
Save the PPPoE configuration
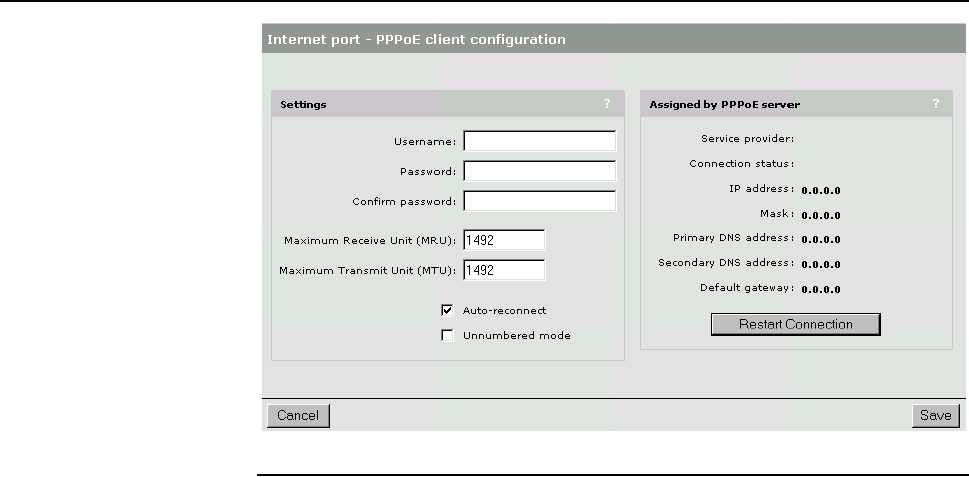click(935, 416)
